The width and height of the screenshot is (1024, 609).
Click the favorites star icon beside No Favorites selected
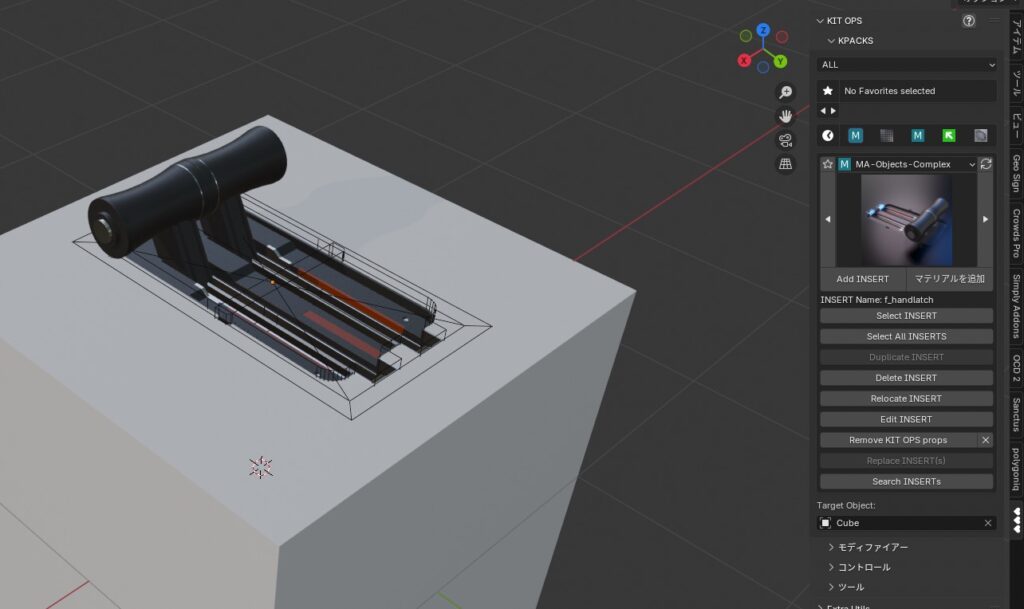tap(827, 91)
